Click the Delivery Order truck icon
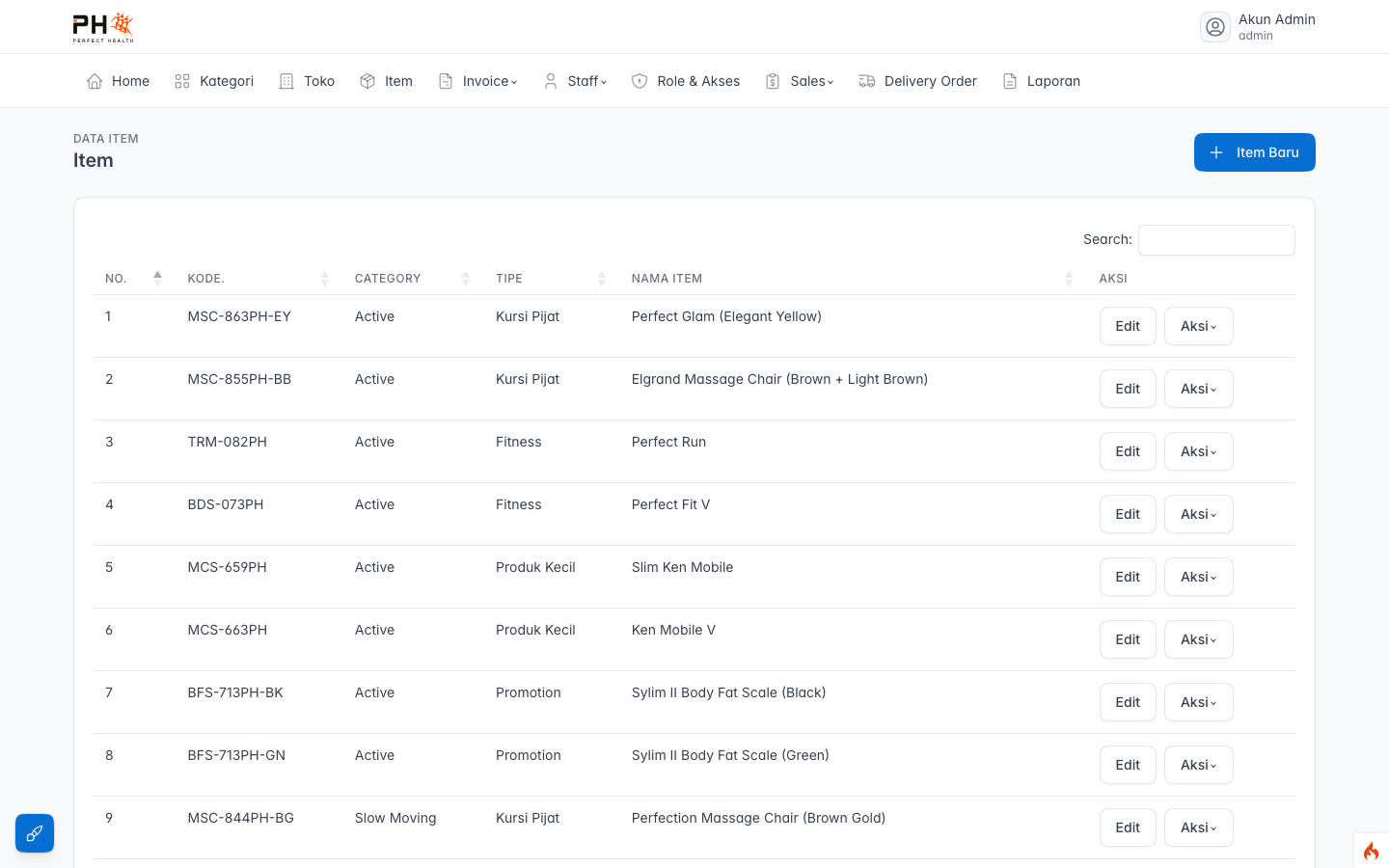Screen dimensions: 1389x868 867,81
